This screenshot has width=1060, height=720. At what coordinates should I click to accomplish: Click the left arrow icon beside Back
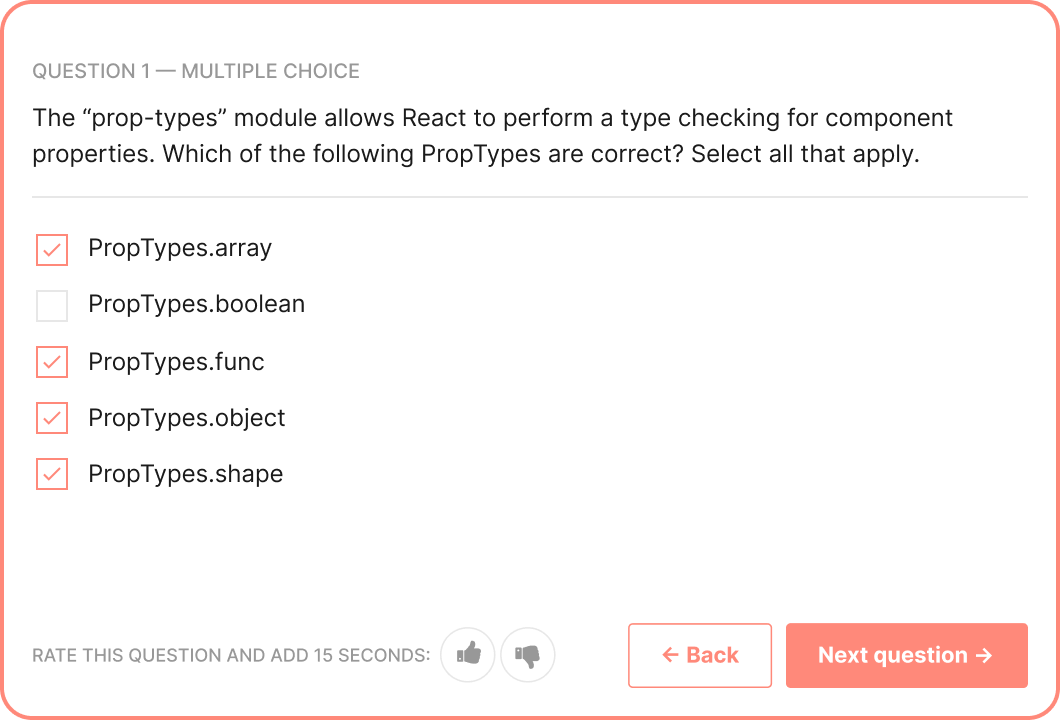click(x=670, y=654)
